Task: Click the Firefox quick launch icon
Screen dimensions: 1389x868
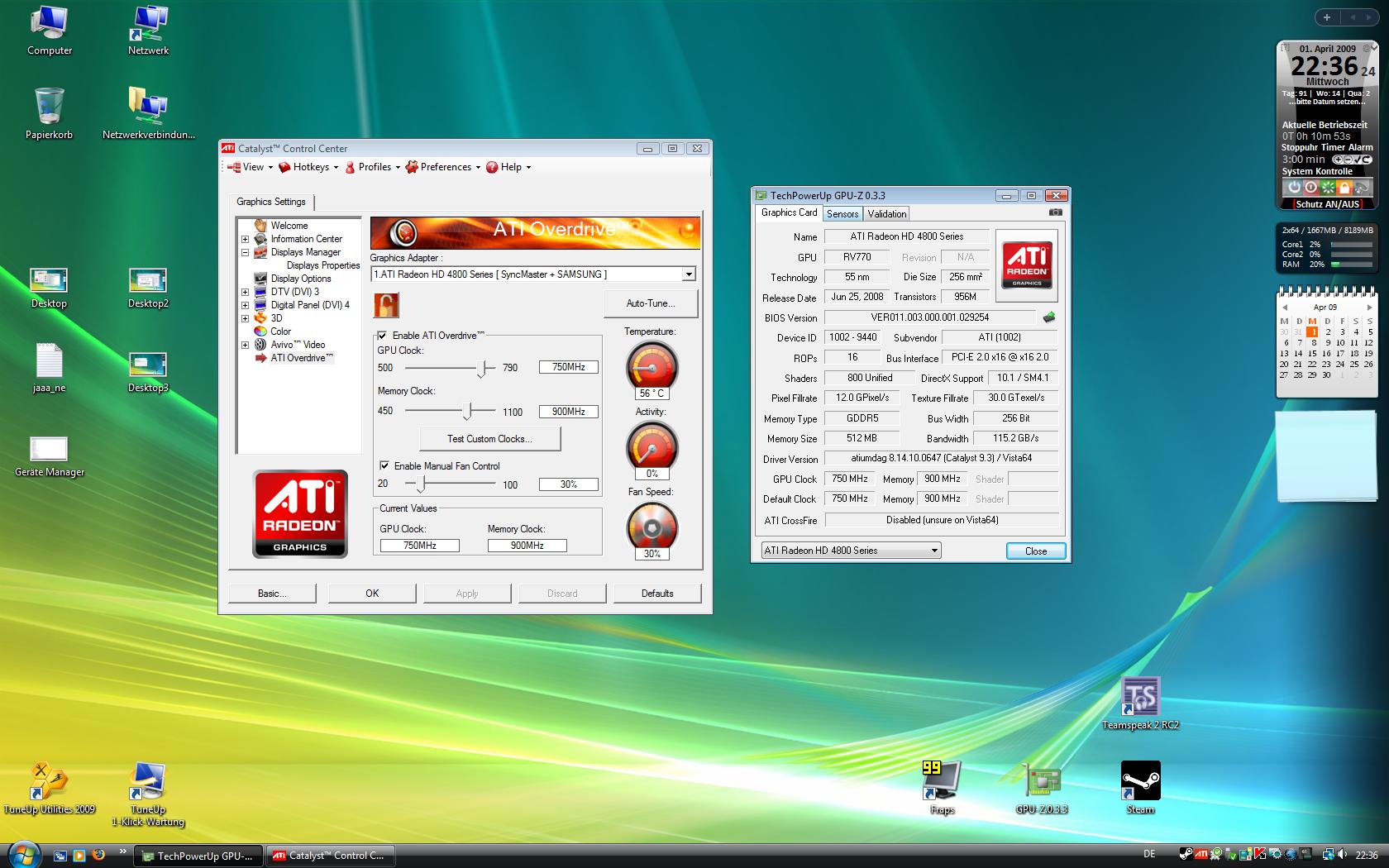Action: tap(98, 855)
